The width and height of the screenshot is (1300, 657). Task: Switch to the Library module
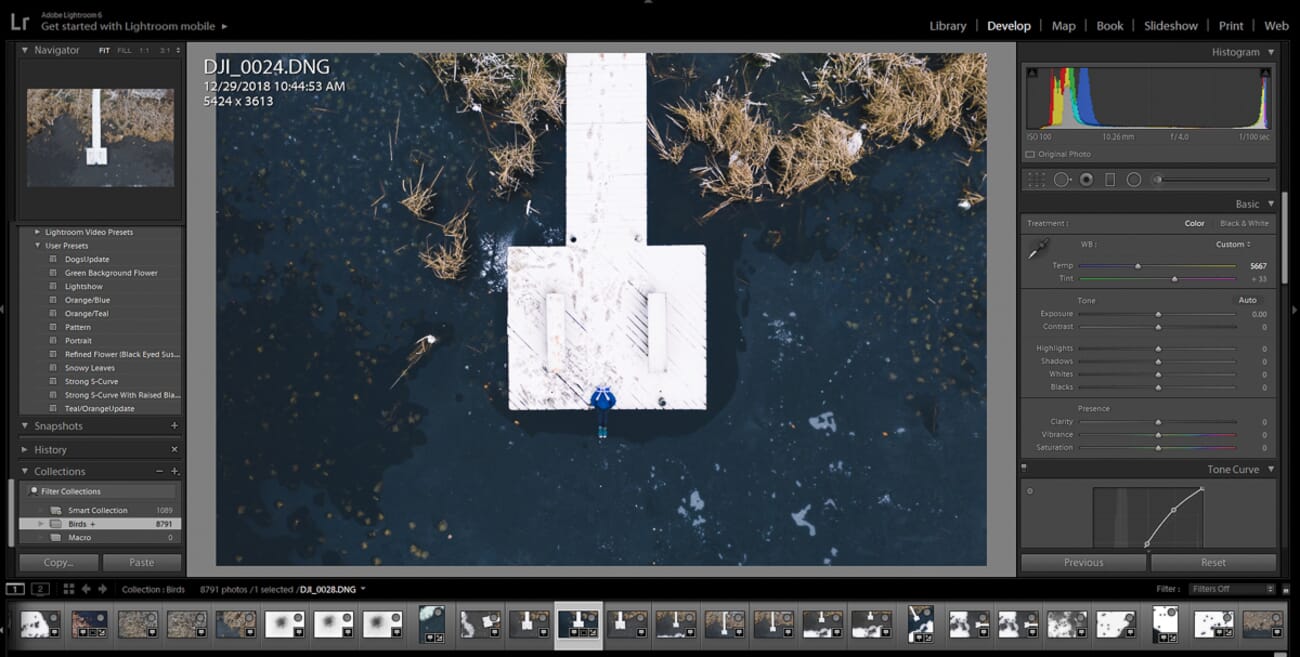click(x=947, y=26)
